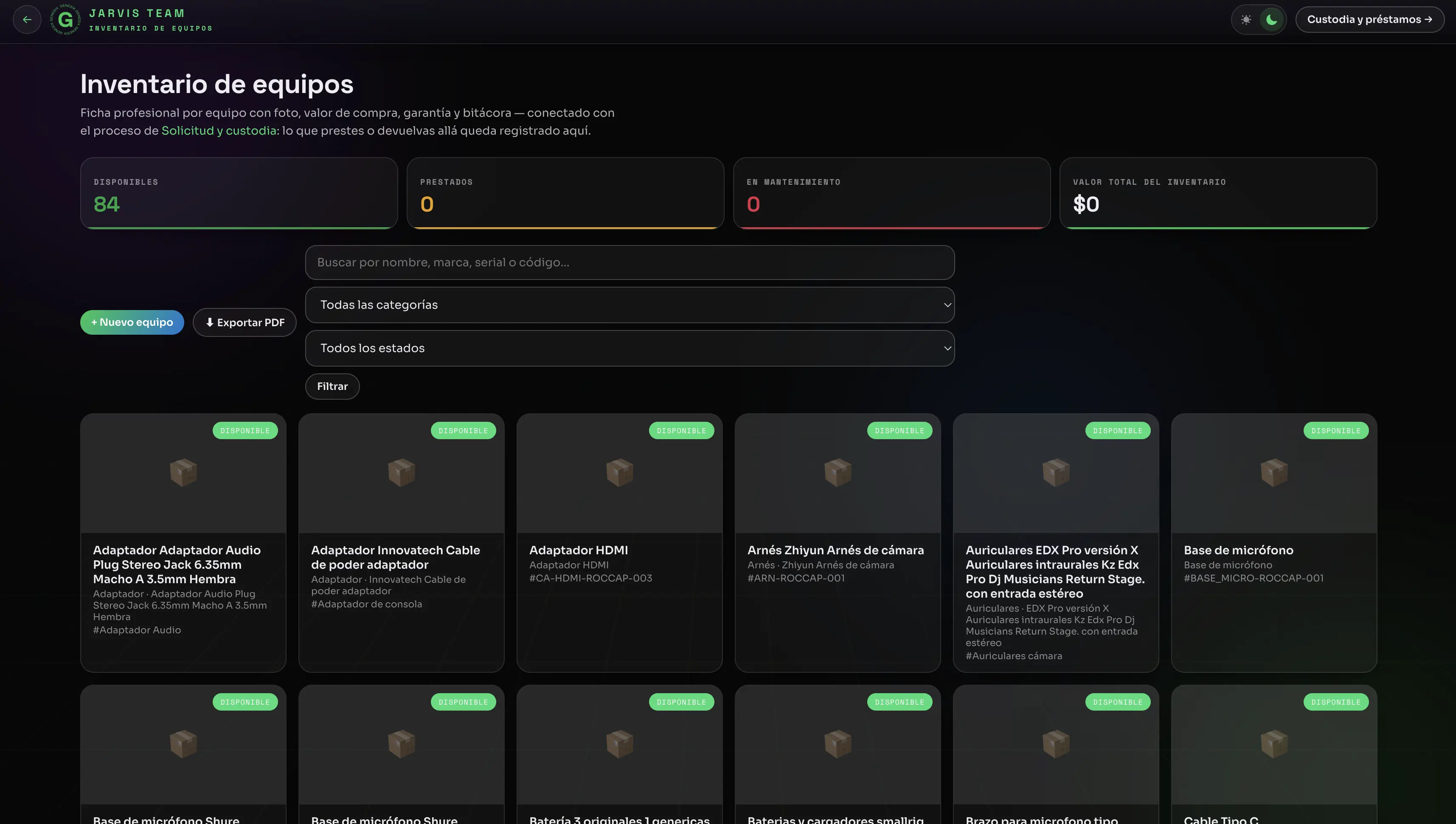Open box thumbnail of Baterias y cargadores smallrig card
This screenshot has height=824, width=1456.
point(838,744)
